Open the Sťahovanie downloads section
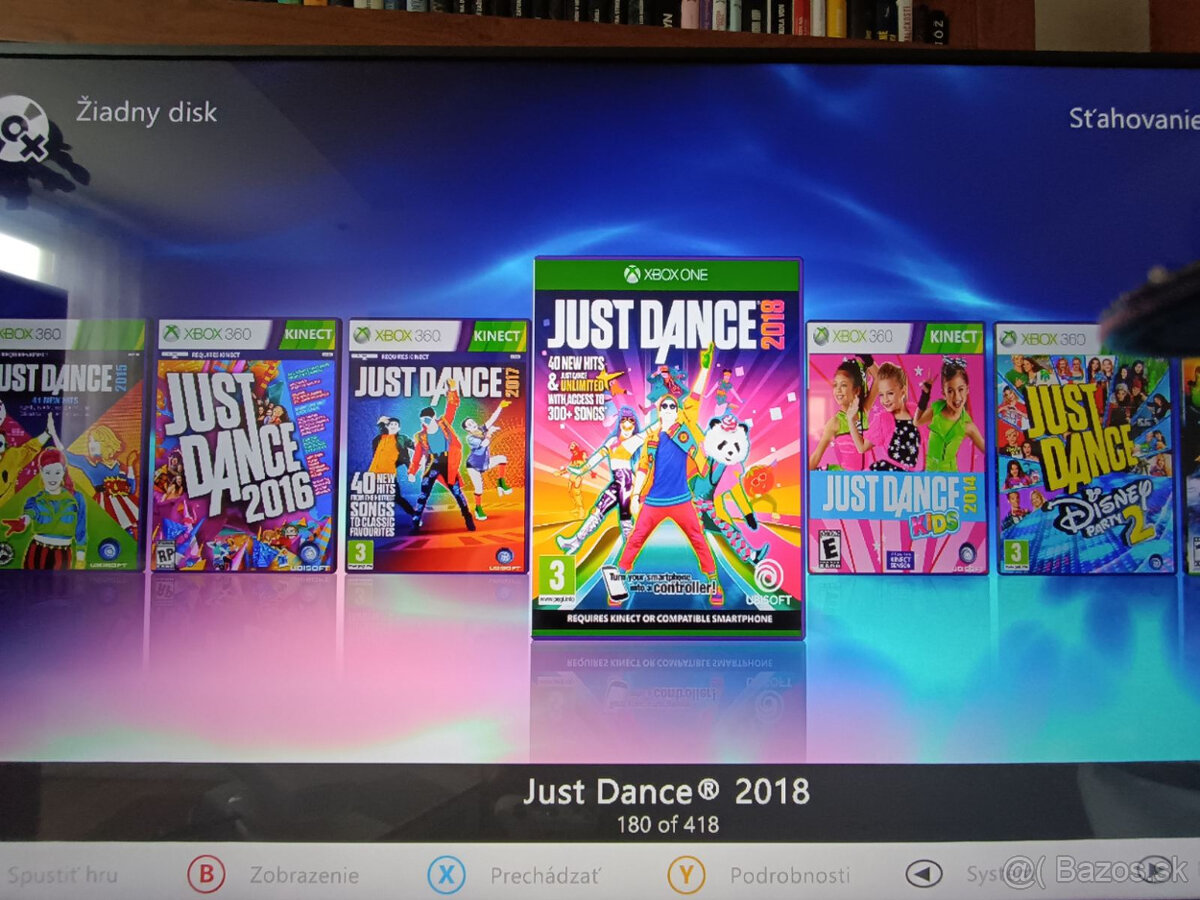The height and width of the screenshot is (900, 1200). pyautogui.click(x=1133, y=119)
